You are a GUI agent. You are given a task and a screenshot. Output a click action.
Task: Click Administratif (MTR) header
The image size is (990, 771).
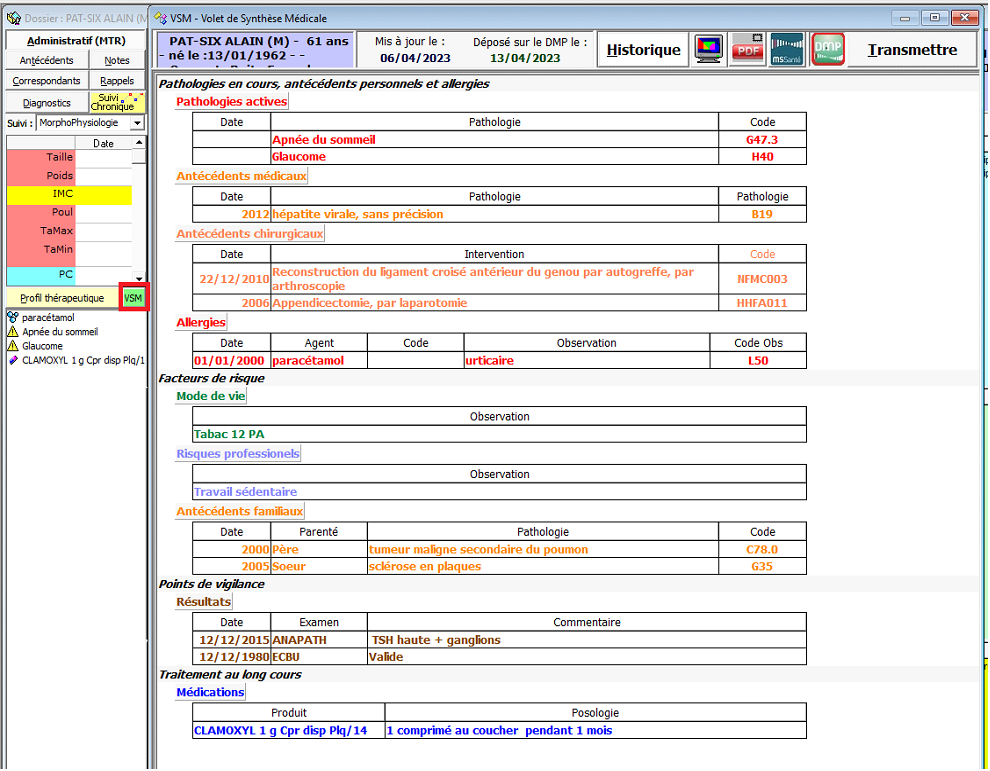point(76,40)
